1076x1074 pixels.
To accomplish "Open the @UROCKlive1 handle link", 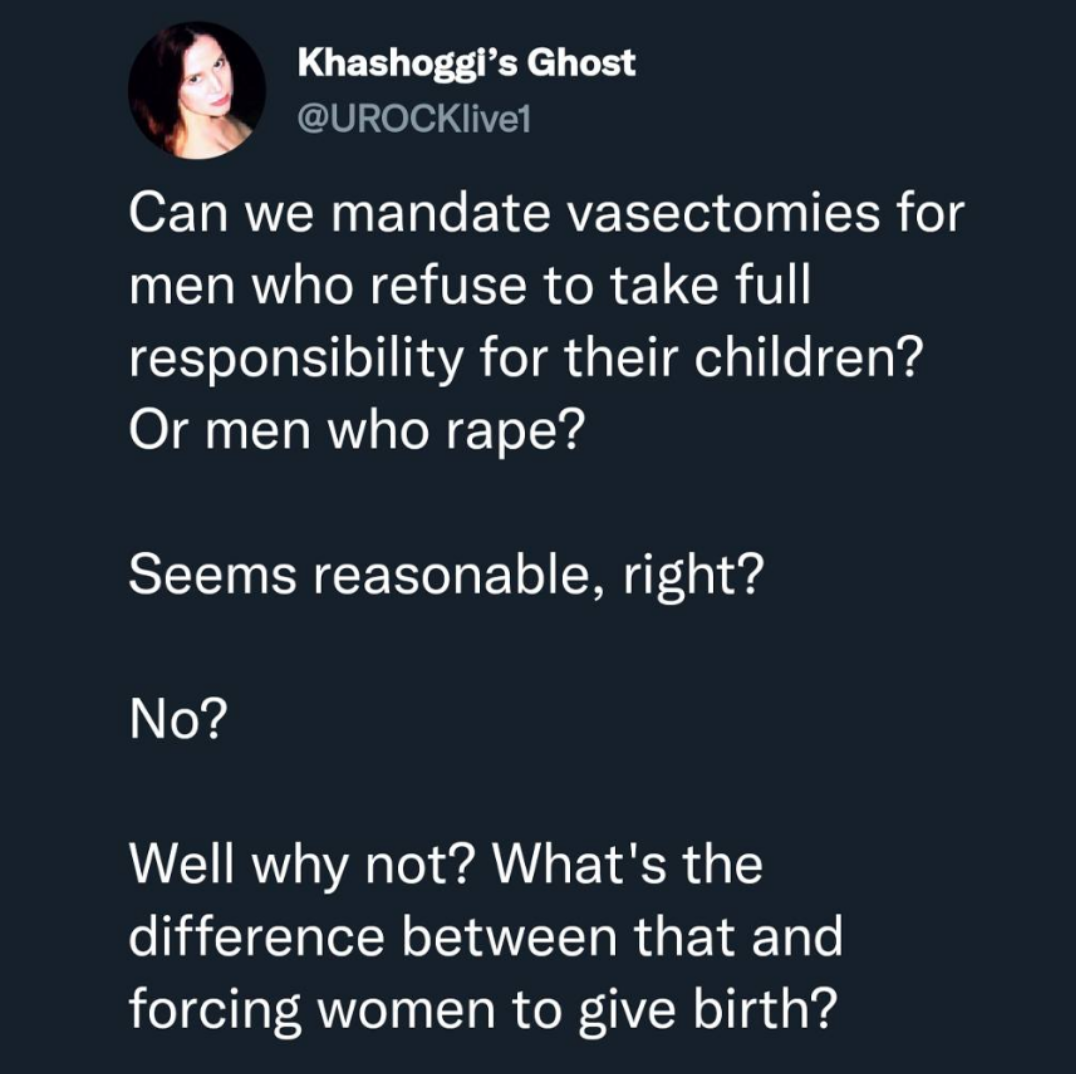I will pyautogui.click(x=414, y=121).
